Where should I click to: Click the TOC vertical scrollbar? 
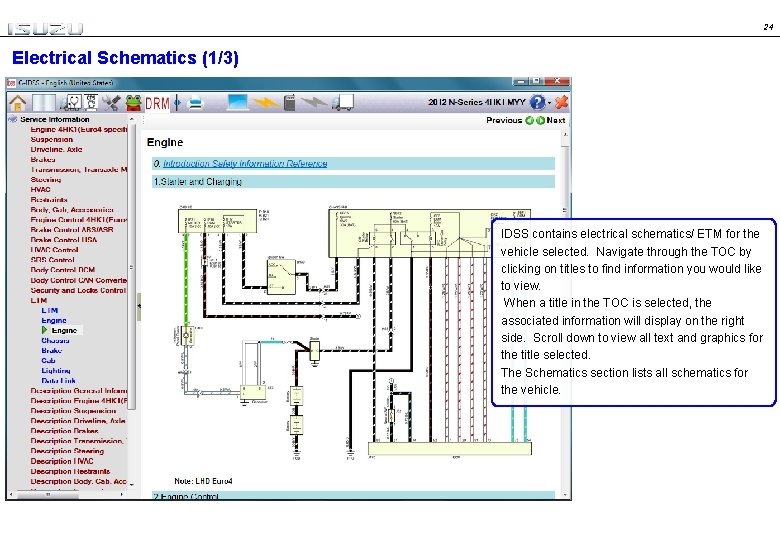click(x=131, y=267)
